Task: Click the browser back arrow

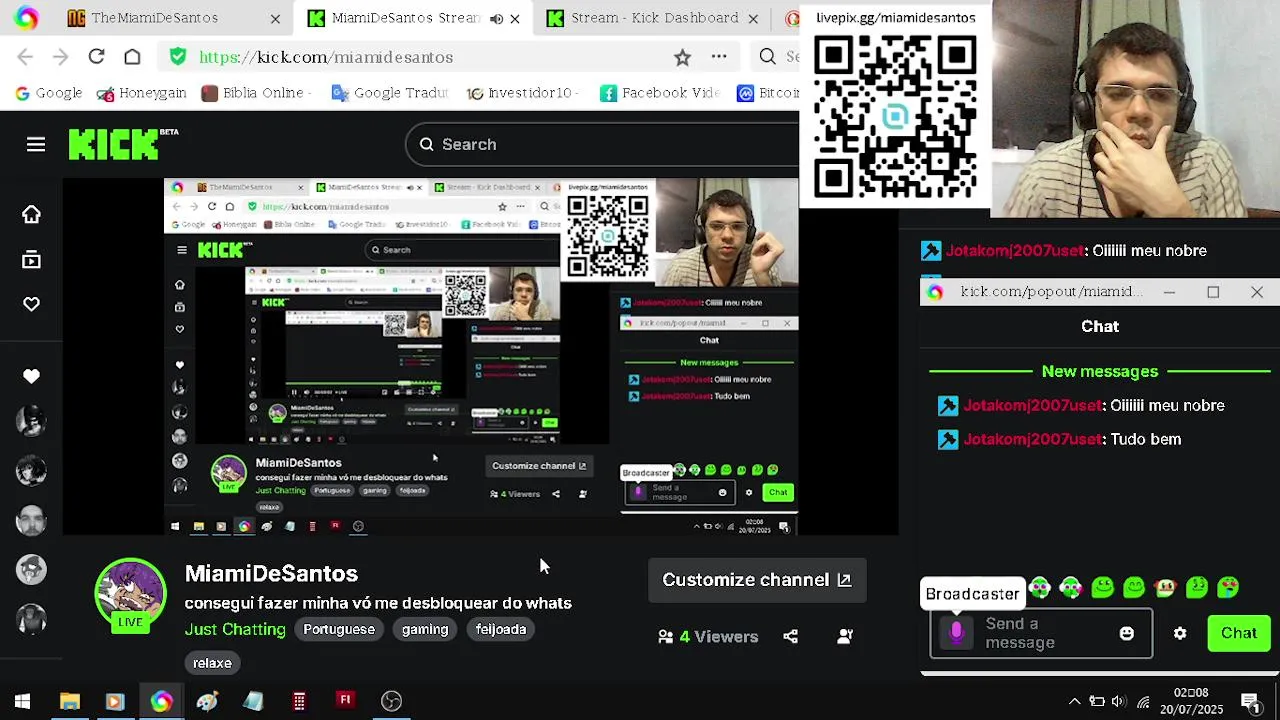Action: [x=25, y=57]
